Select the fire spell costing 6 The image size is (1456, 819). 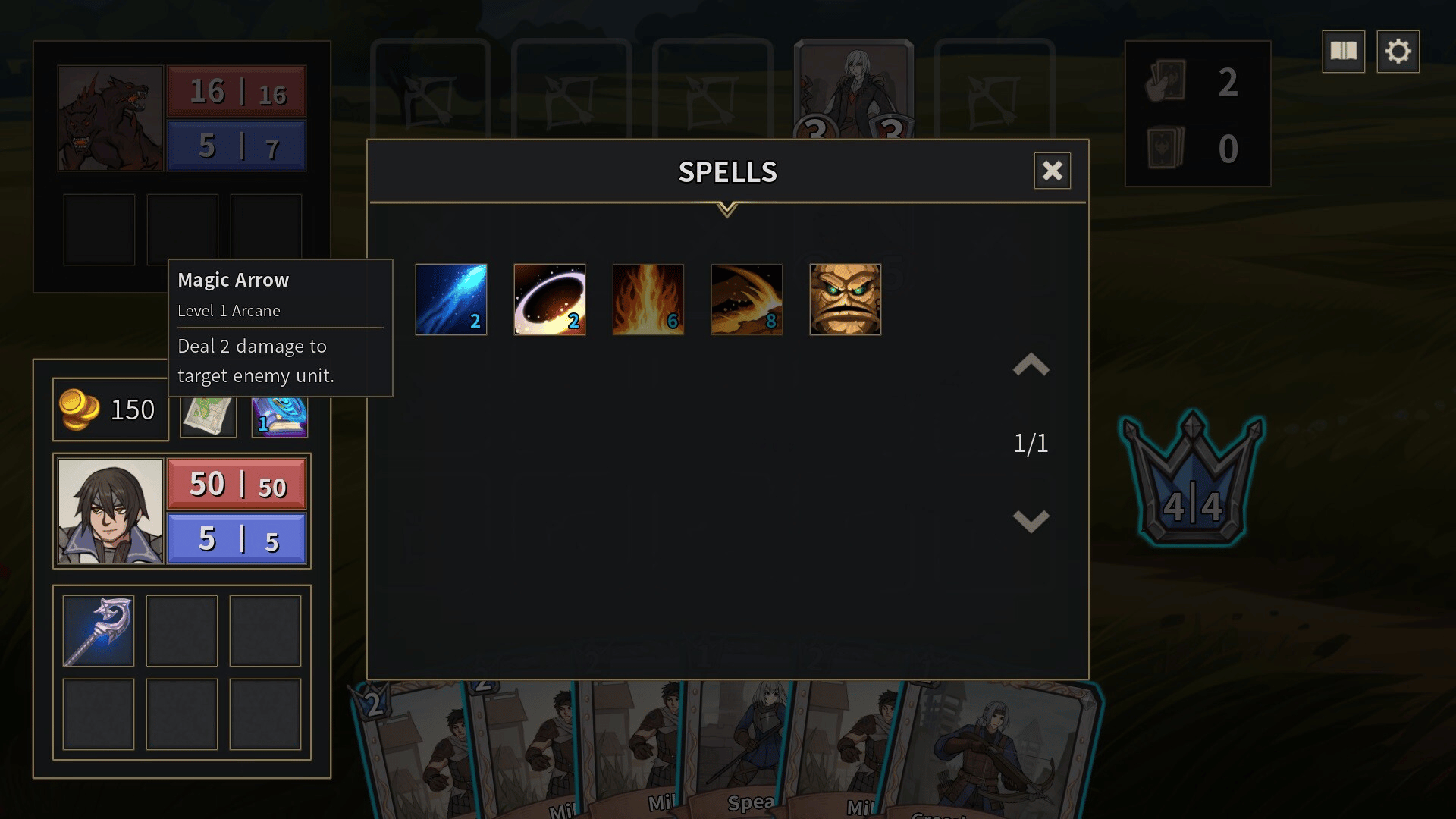(648, 299)
